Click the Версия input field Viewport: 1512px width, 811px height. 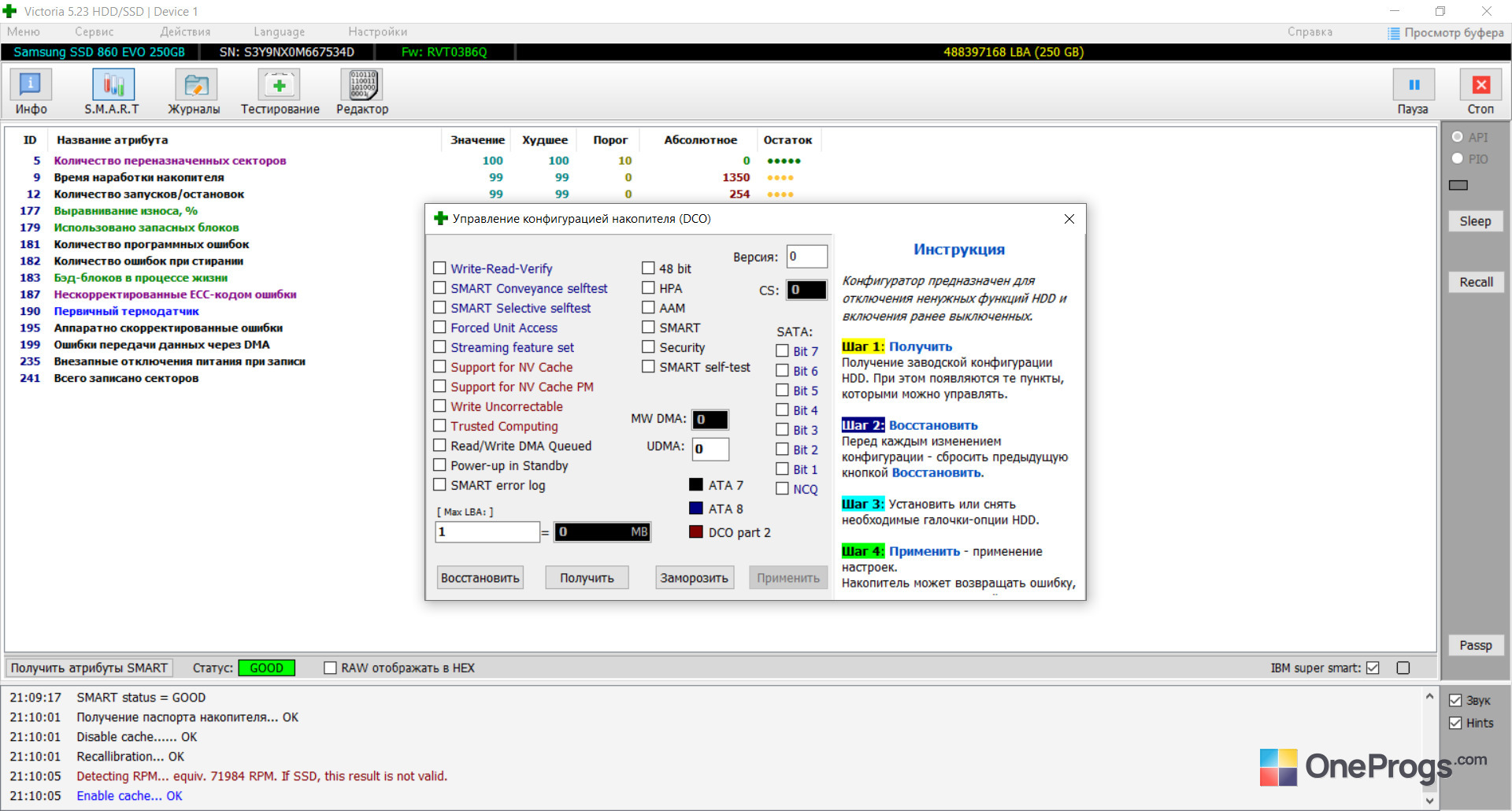(807, 257)
